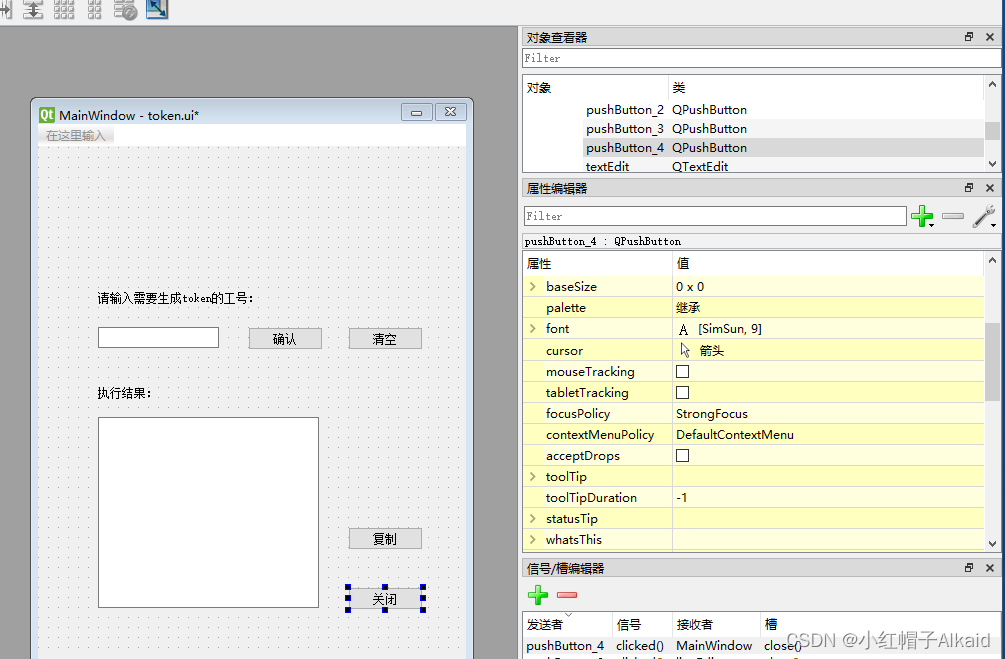This screenshot has width=1005, height=659.
Task: Toggle the acceptDrops checkbox
Action: tap(683, 456)
